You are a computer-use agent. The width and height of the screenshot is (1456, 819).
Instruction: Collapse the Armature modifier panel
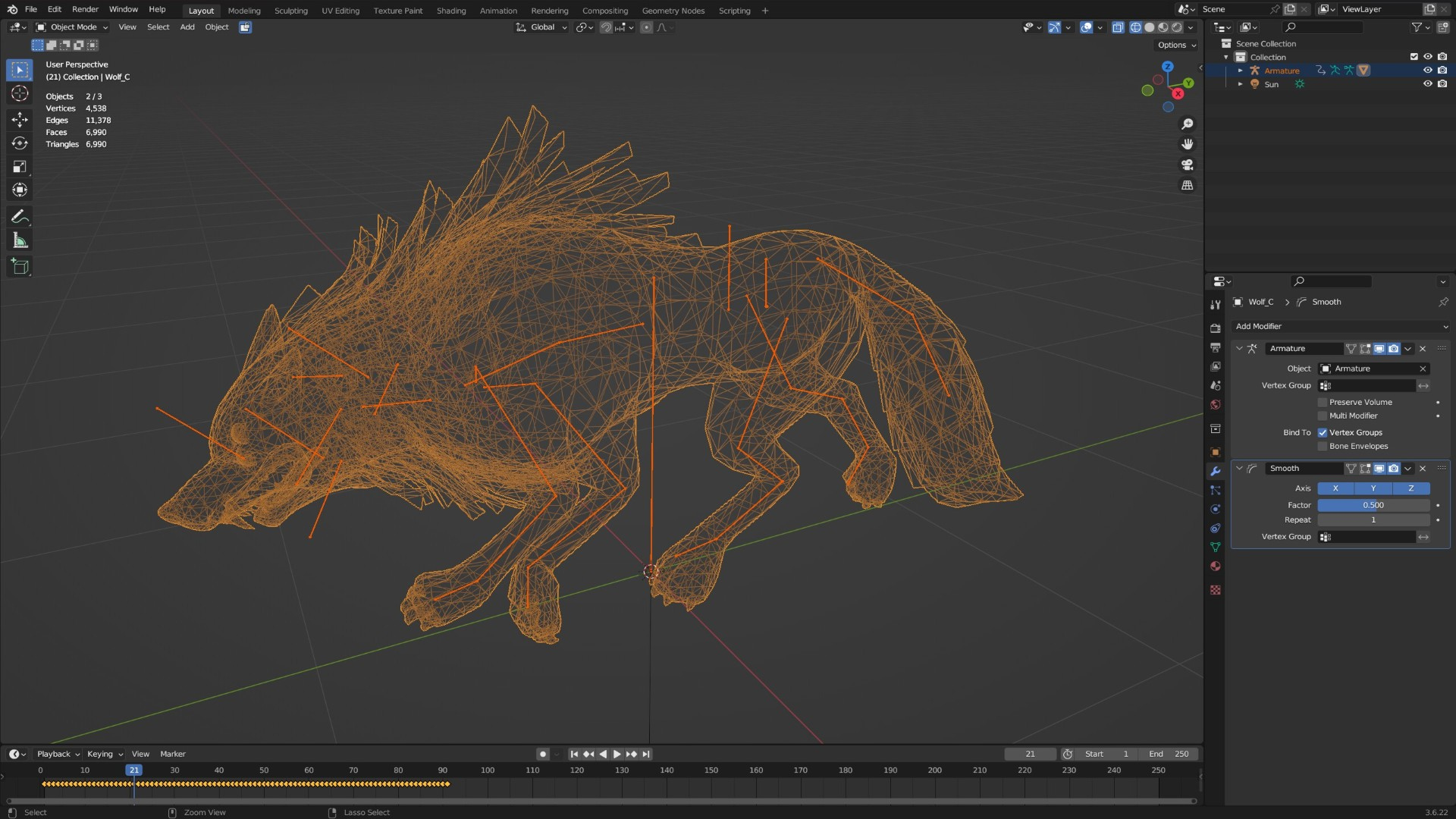(1239, 349)
